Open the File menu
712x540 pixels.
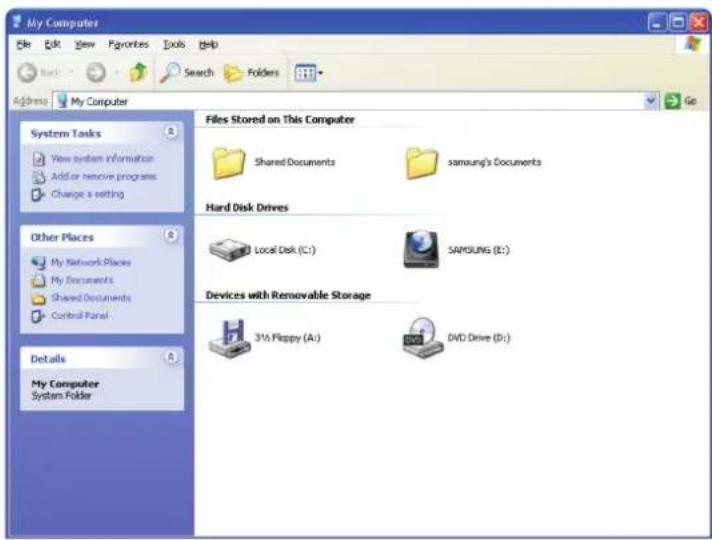click(24, 45)
